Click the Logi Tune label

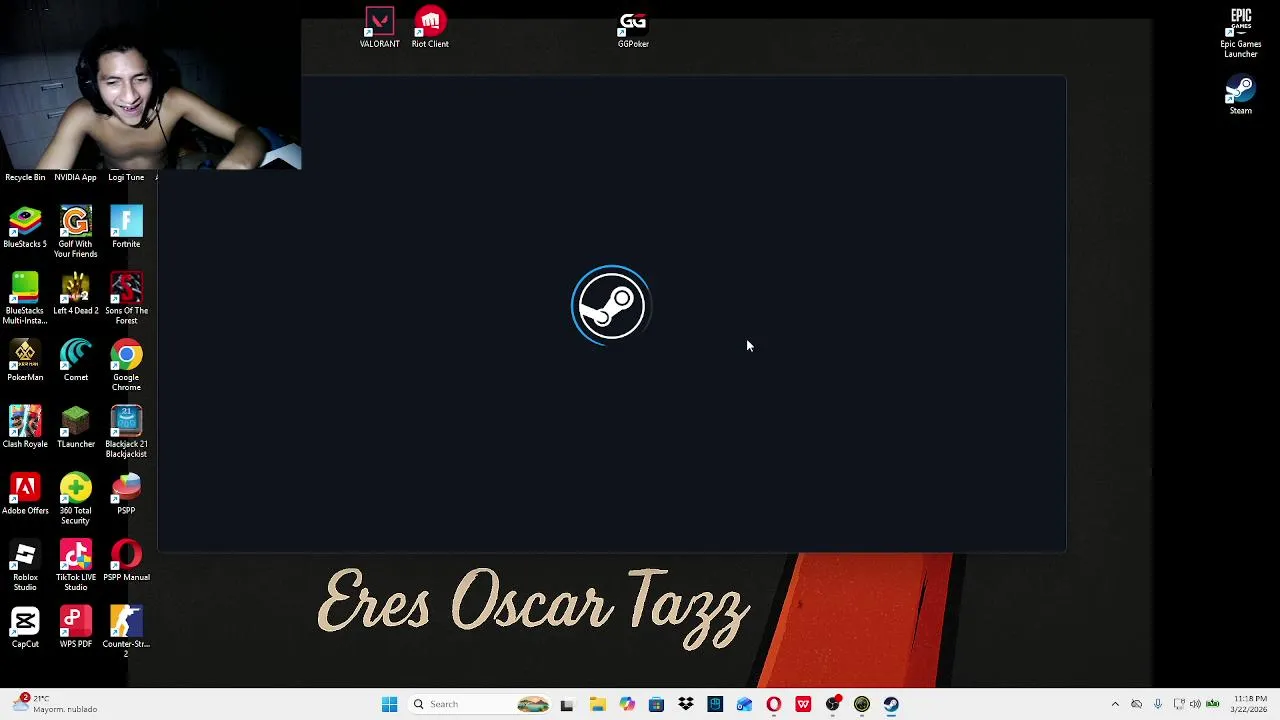tap(126, 177)
